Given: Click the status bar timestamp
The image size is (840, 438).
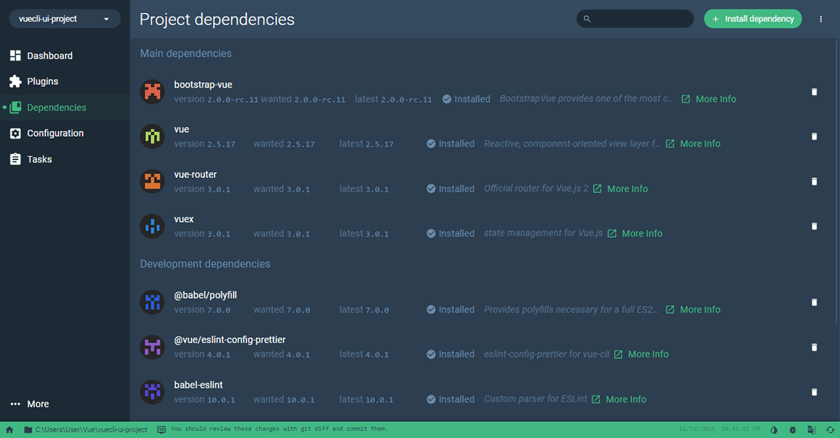Looking at the screenshot, I should coord(719,429).
